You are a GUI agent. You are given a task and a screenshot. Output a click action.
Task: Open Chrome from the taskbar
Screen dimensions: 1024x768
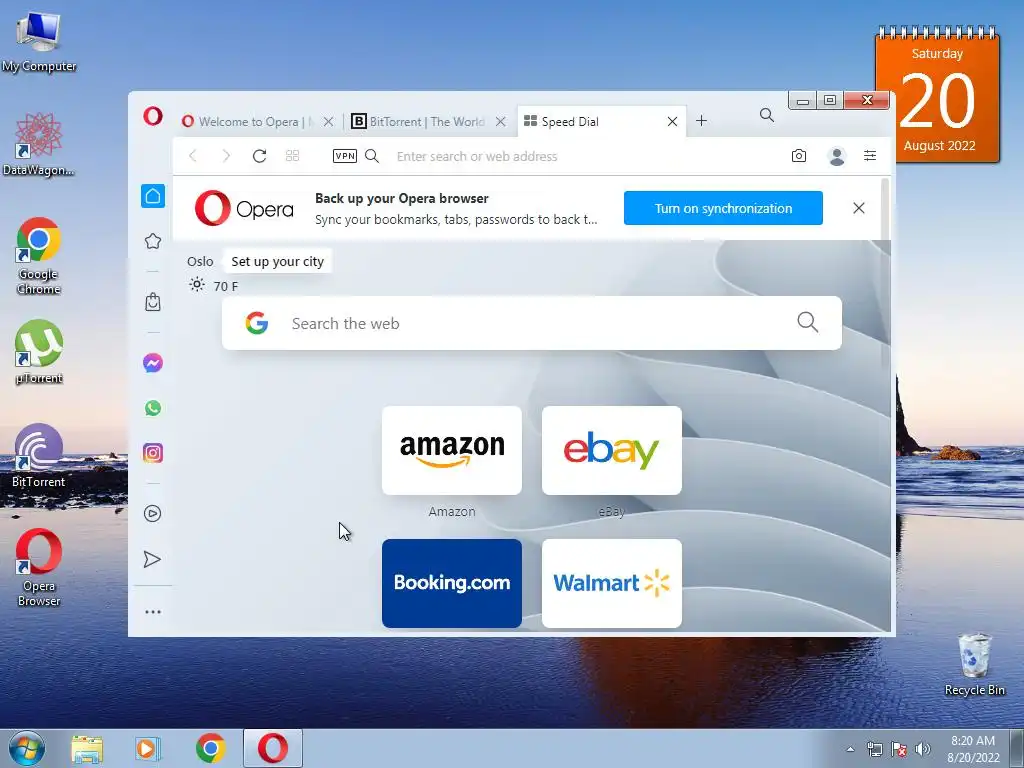click(x=210, y=748)
